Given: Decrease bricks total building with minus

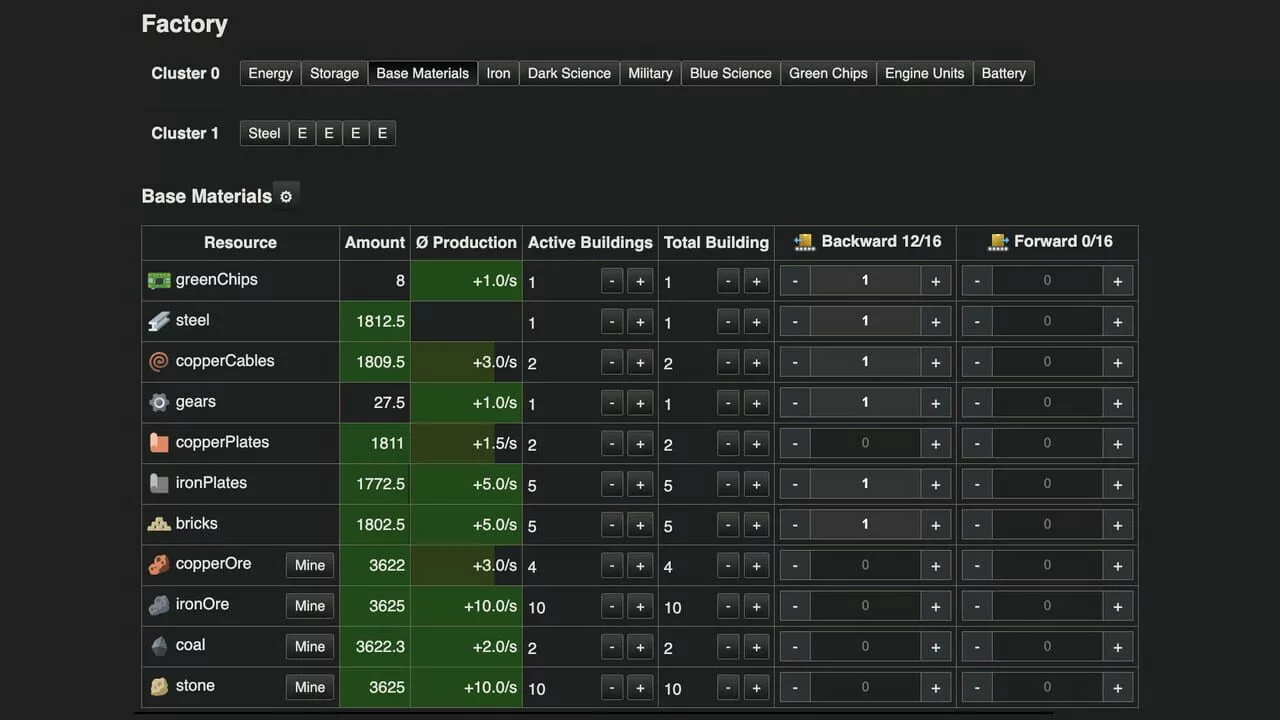Looking at the screenshot, I should pos(728,525).
